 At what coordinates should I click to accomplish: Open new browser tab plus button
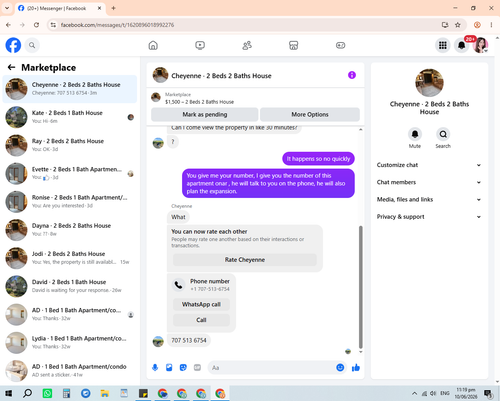coord(113,8)
